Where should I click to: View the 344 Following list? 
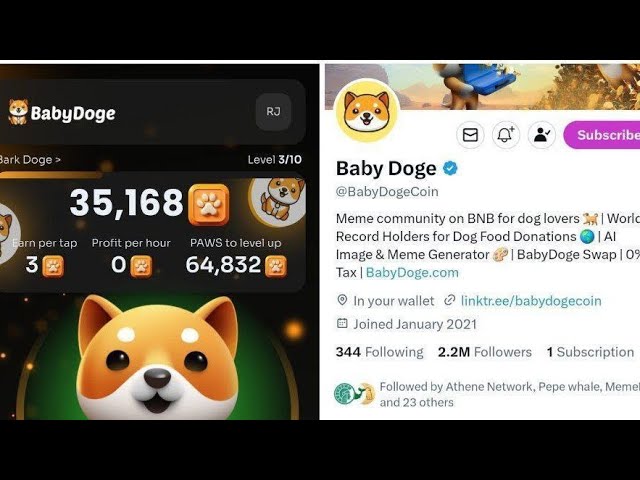(x=380, y=352)
